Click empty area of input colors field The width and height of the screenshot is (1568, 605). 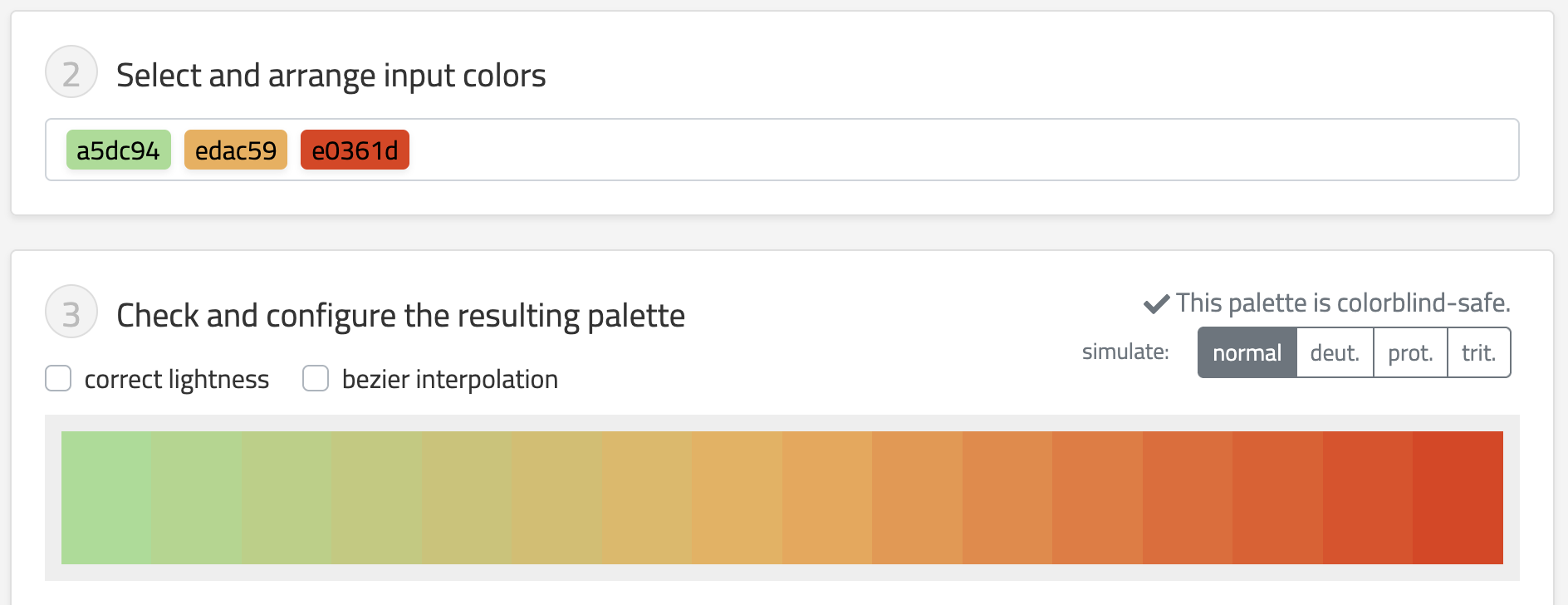(914, 150)
